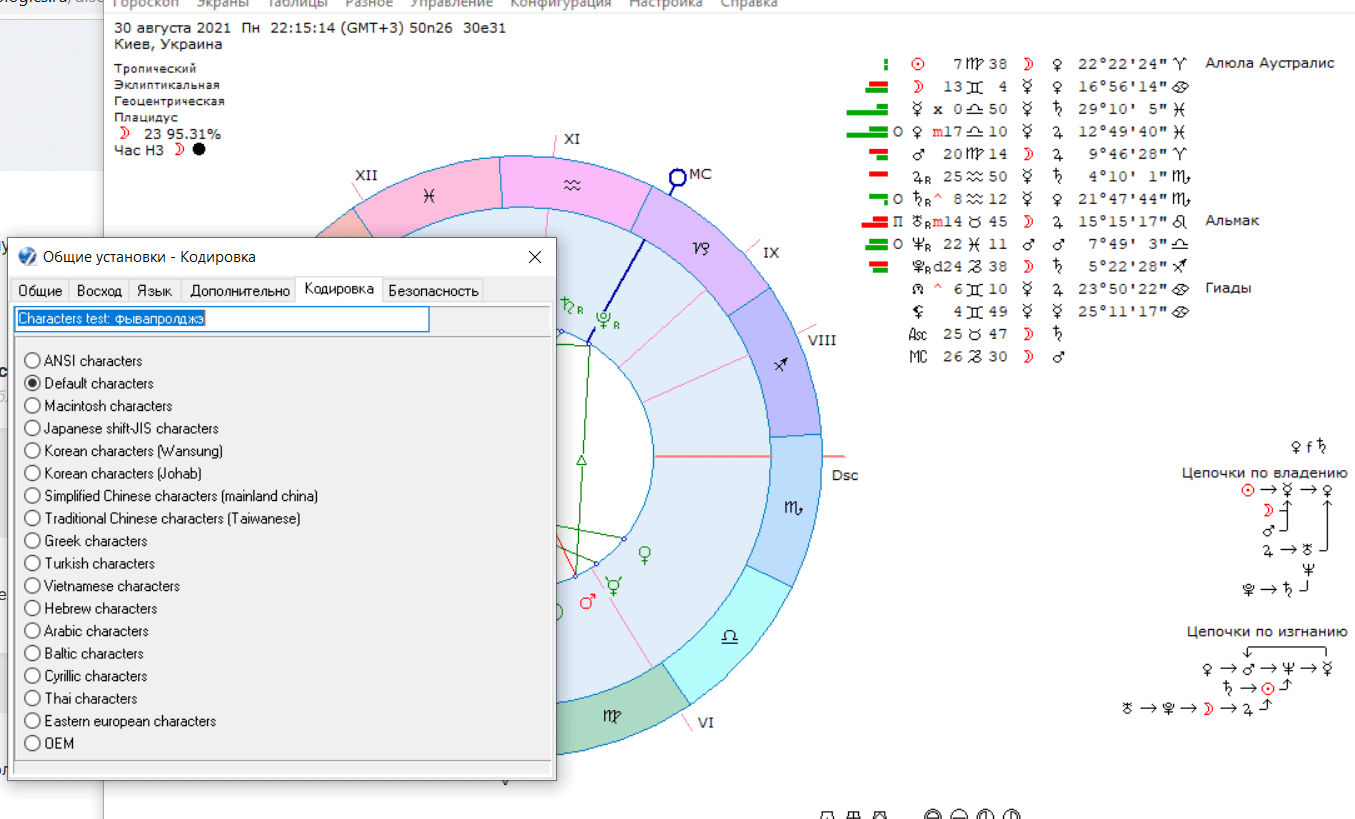Click the Virgo sign in green segment
1355x819 pixels.
tap(611, 716)
